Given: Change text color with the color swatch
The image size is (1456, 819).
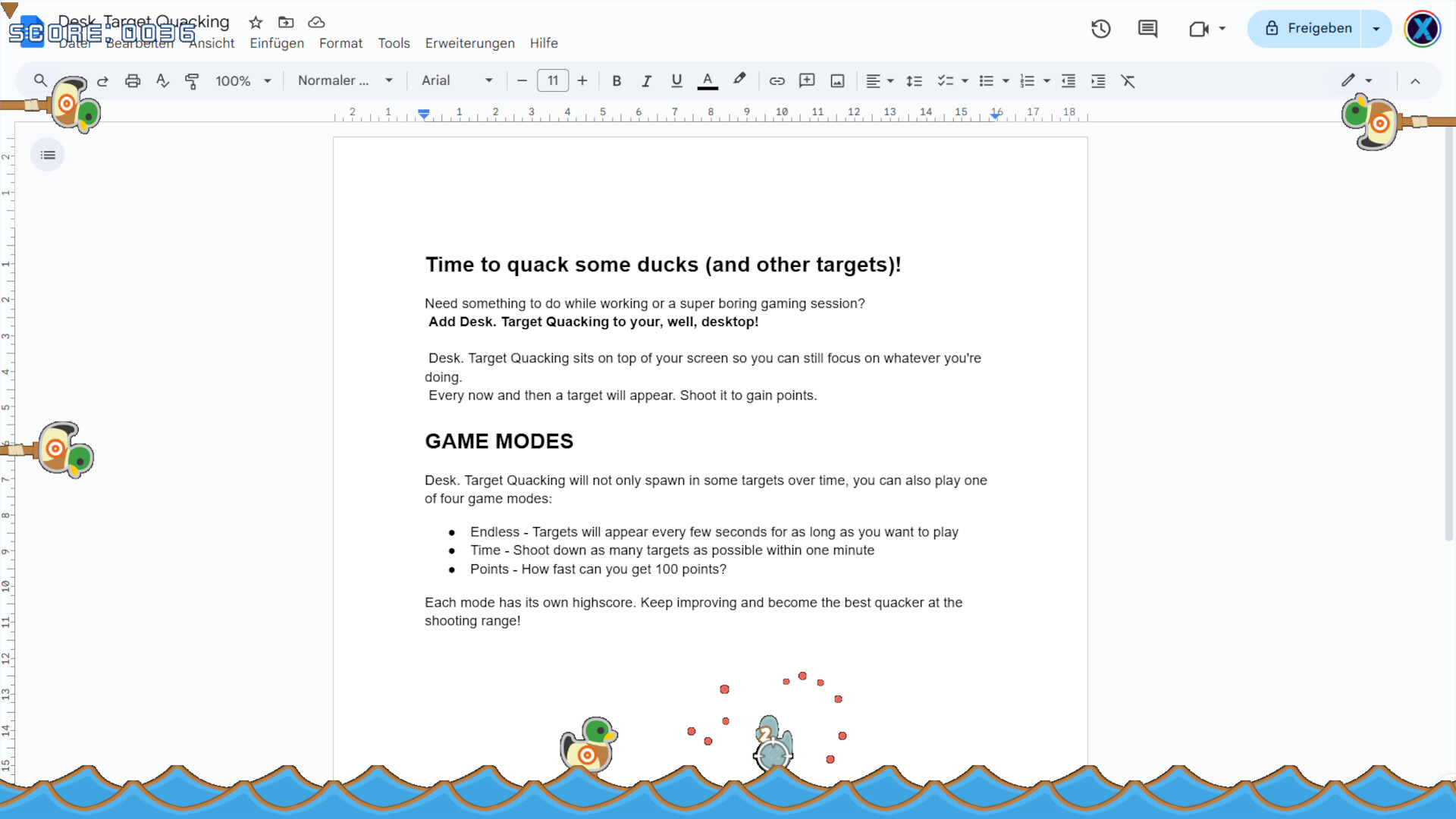Looking at the screenshot, I should pyautogui.click(x=708, y=80).
